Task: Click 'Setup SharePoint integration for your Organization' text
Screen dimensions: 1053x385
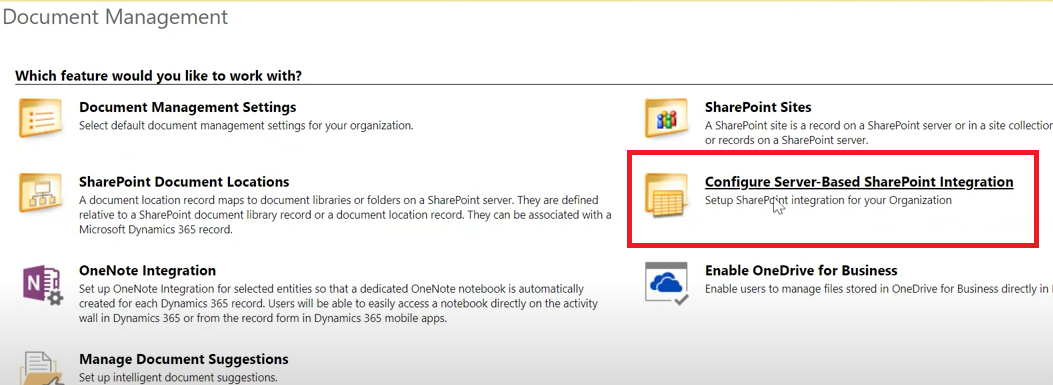Action: [828, 200]
